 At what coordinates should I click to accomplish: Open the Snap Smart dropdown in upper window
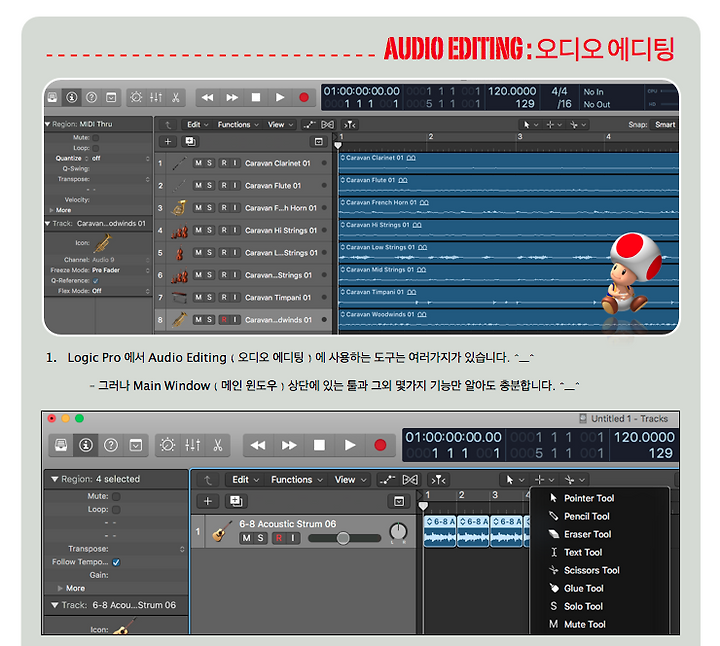click(x=664, y=124)
